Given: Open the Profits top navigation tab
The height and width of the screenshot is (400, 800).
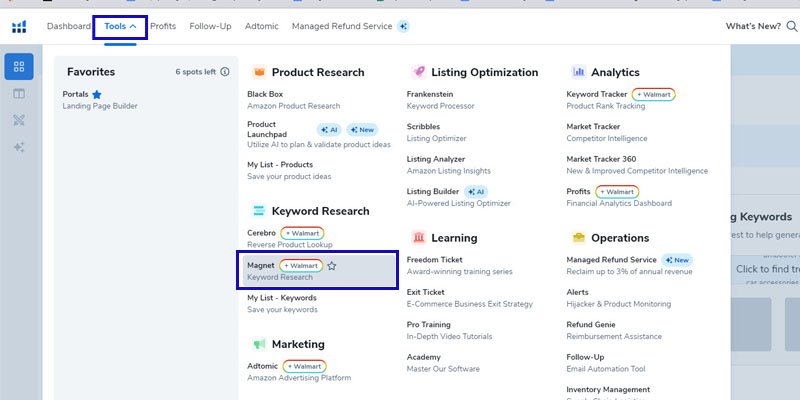Looking at the screenshot, I should (x=163, y=26).
